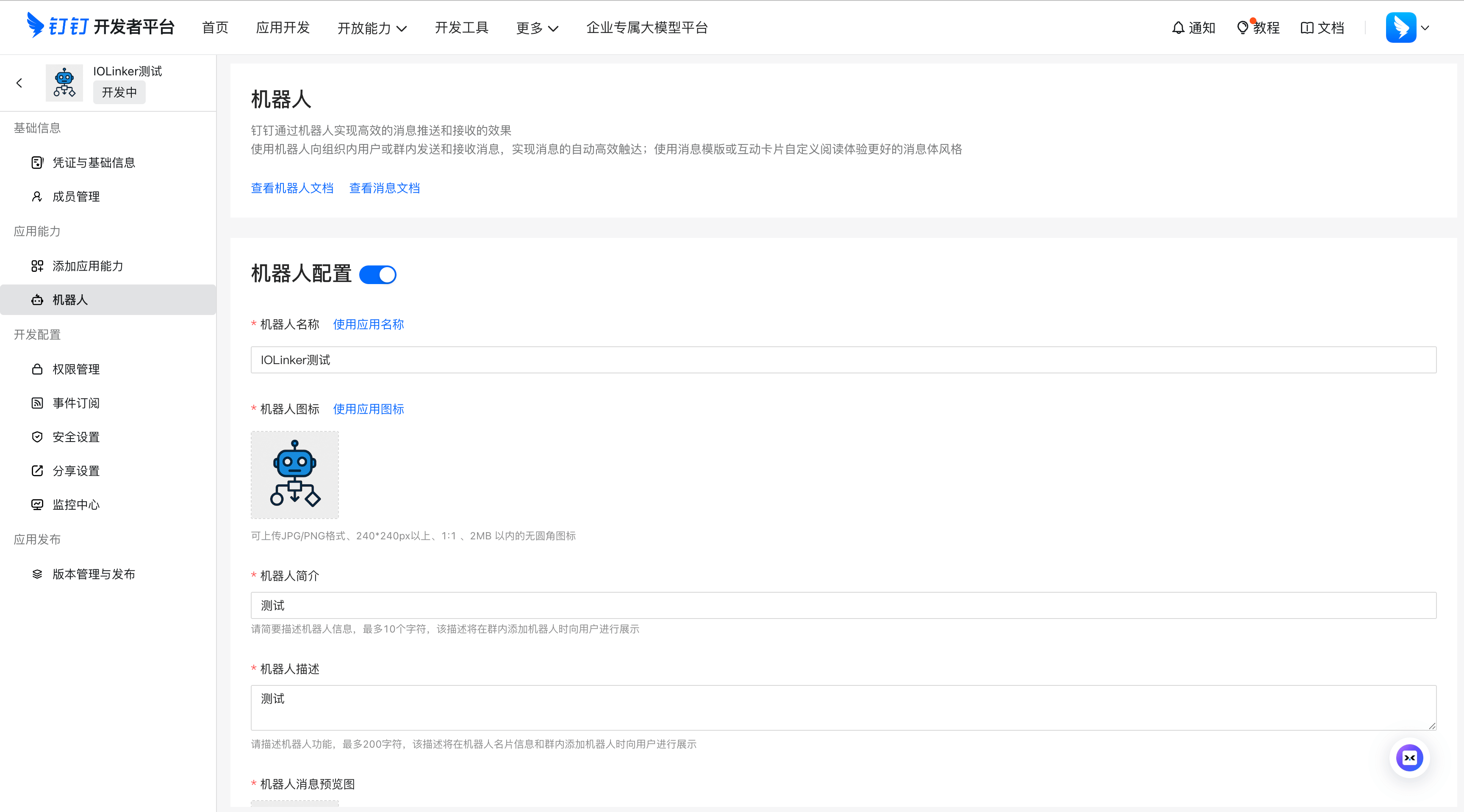The height and width of the screenshot is (812, 1464).
Task: Switch to the 应用开发 menu item
Action: [283, 27]
